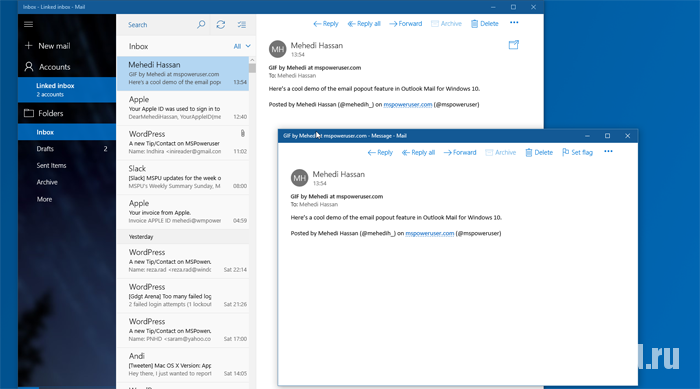Open the Apple ID sign-in email

(183, 108)
